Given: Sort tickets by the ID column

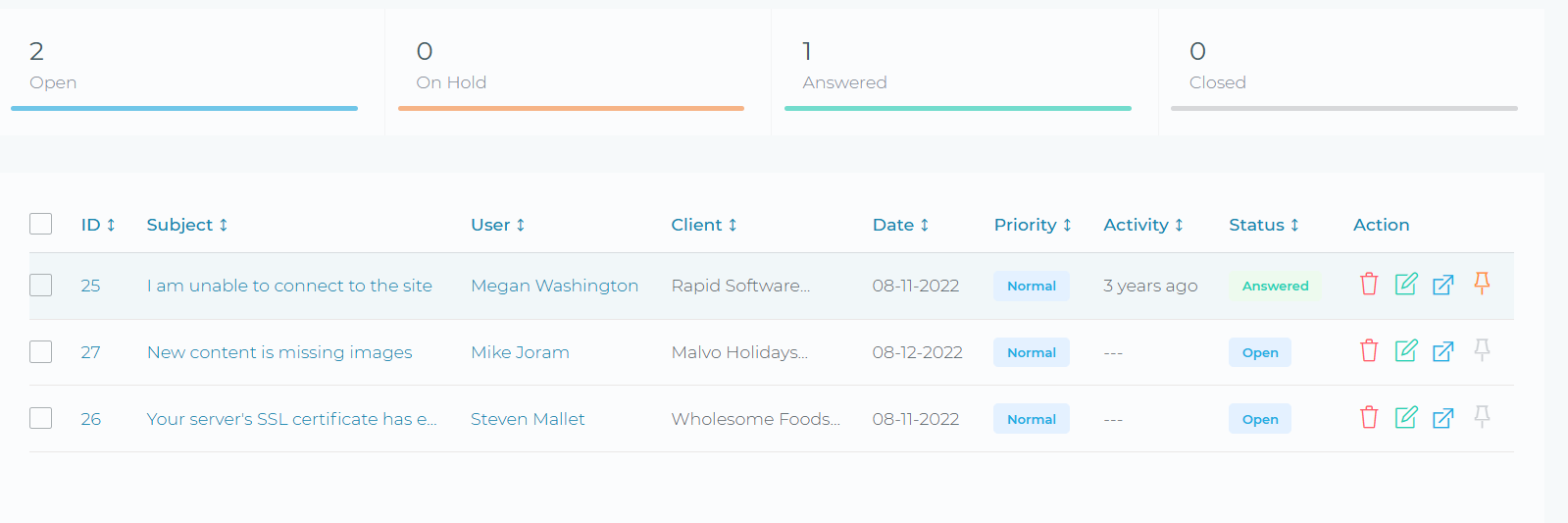Looking at the screenshot, I should point(98,225).
